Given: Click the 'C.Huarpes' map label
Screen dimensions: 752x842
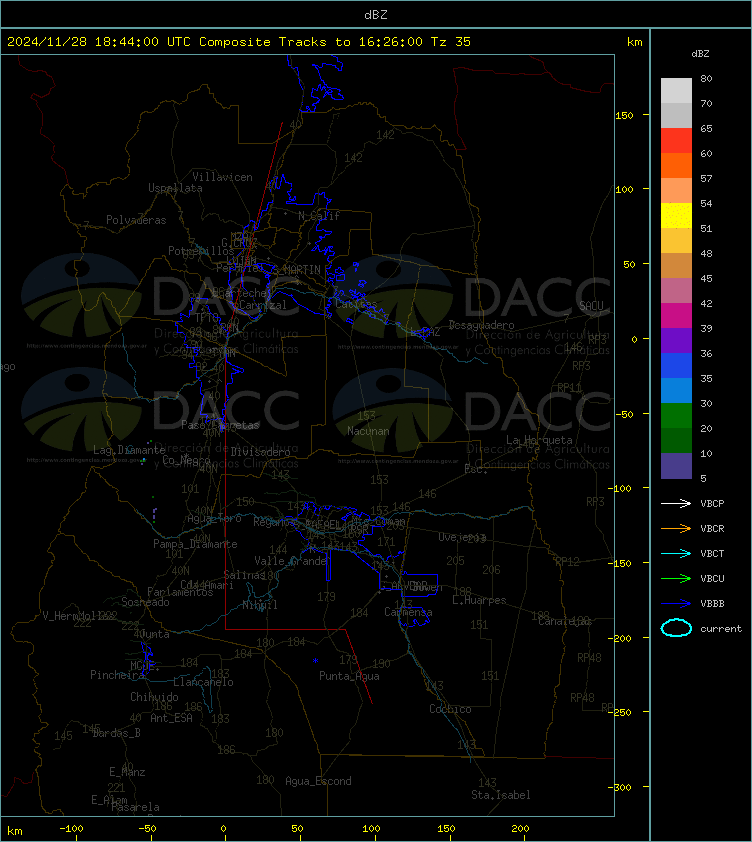Looking at the screenshot, I should pos(479,600).
